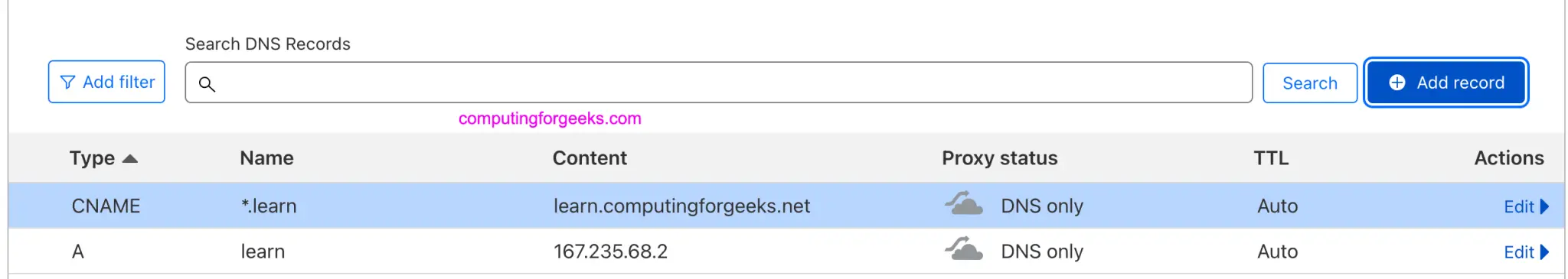The width and height of the screenshot is (1568, 279).
Task: Select learn.computingforgeeks.net content cell
Action: [681, 206]
